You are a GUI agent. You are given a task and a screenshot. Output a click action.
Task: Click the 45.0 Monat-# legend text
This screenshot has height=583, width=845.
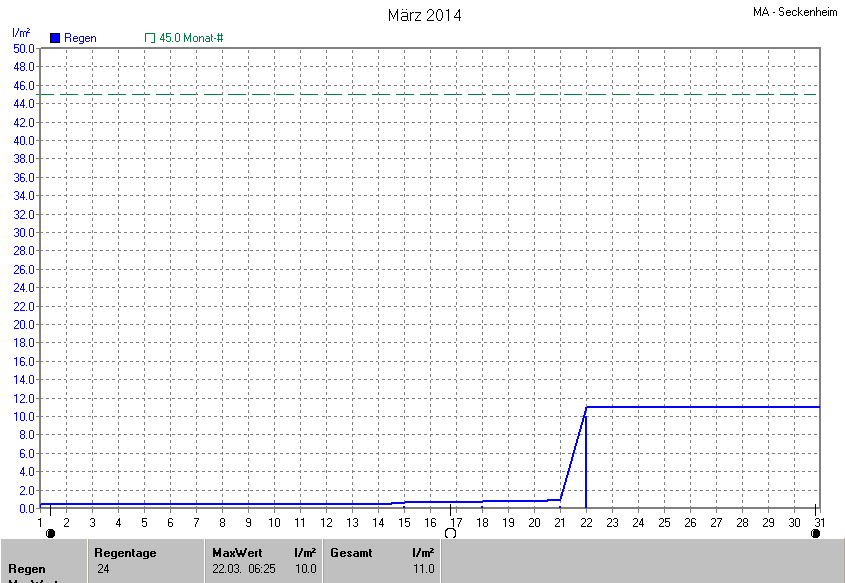pyautogui.click(x=190, y=38)
